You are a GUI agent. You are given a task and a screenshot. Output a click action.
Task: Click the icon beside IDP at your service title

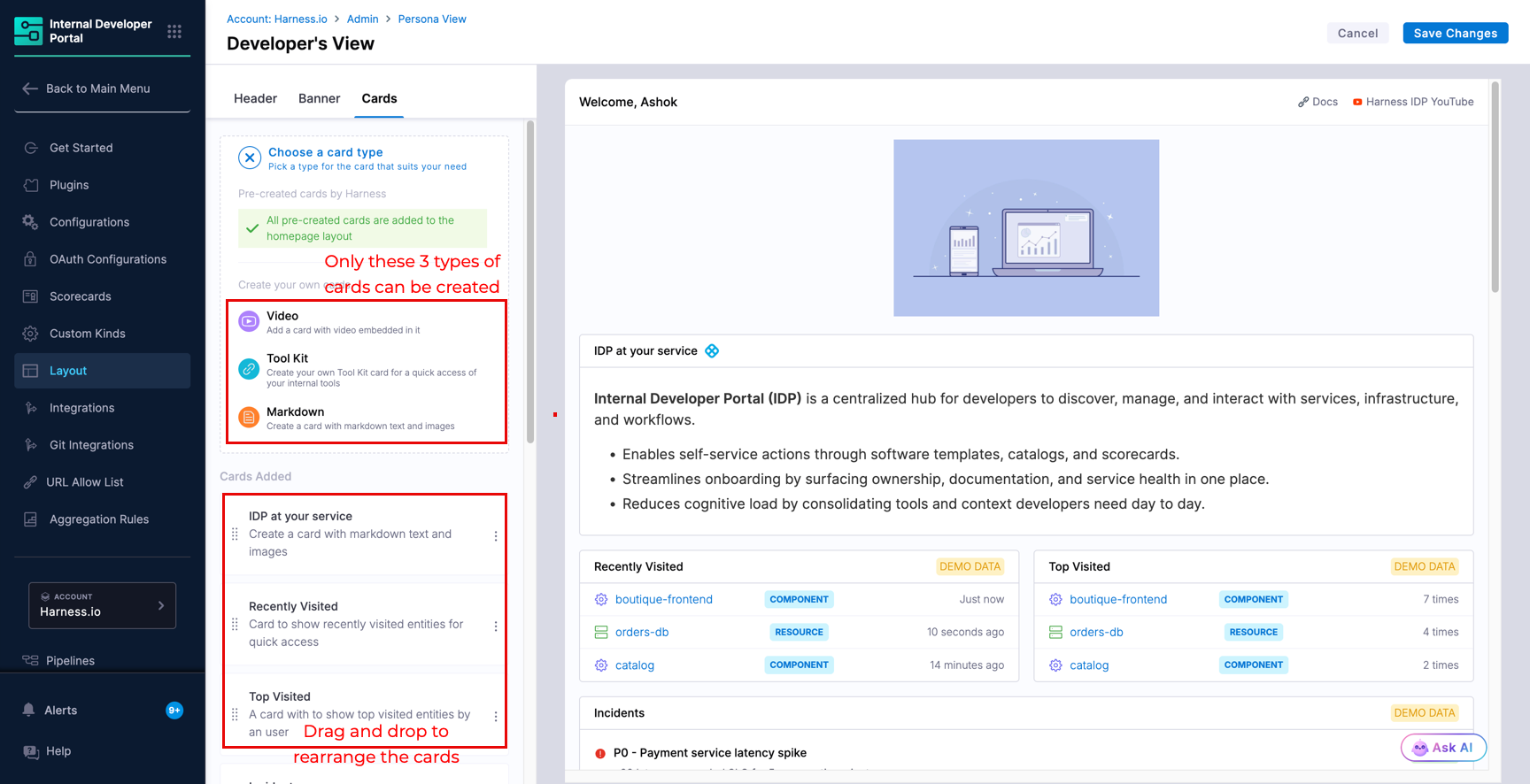click(712, 351)
